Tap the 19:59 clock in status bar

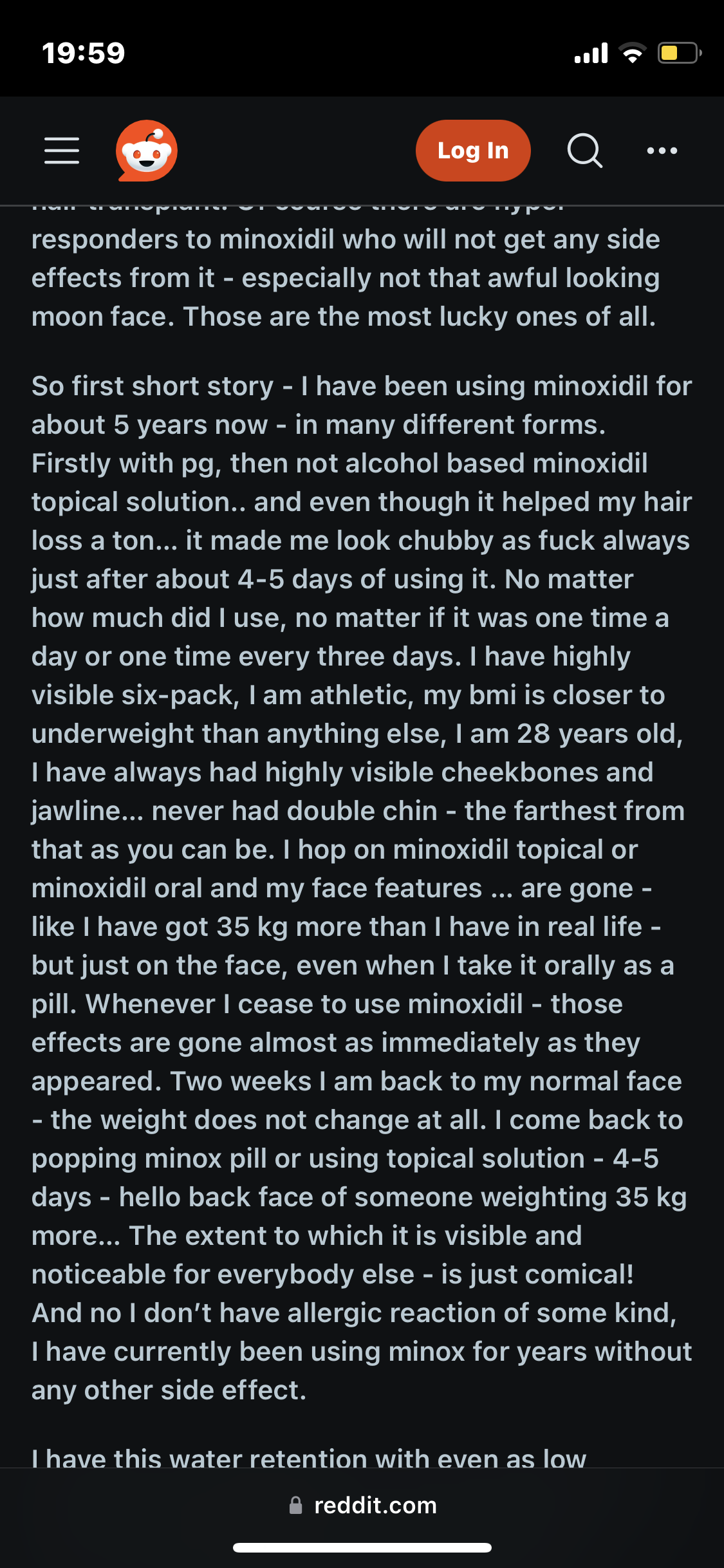tap(84, 53)
